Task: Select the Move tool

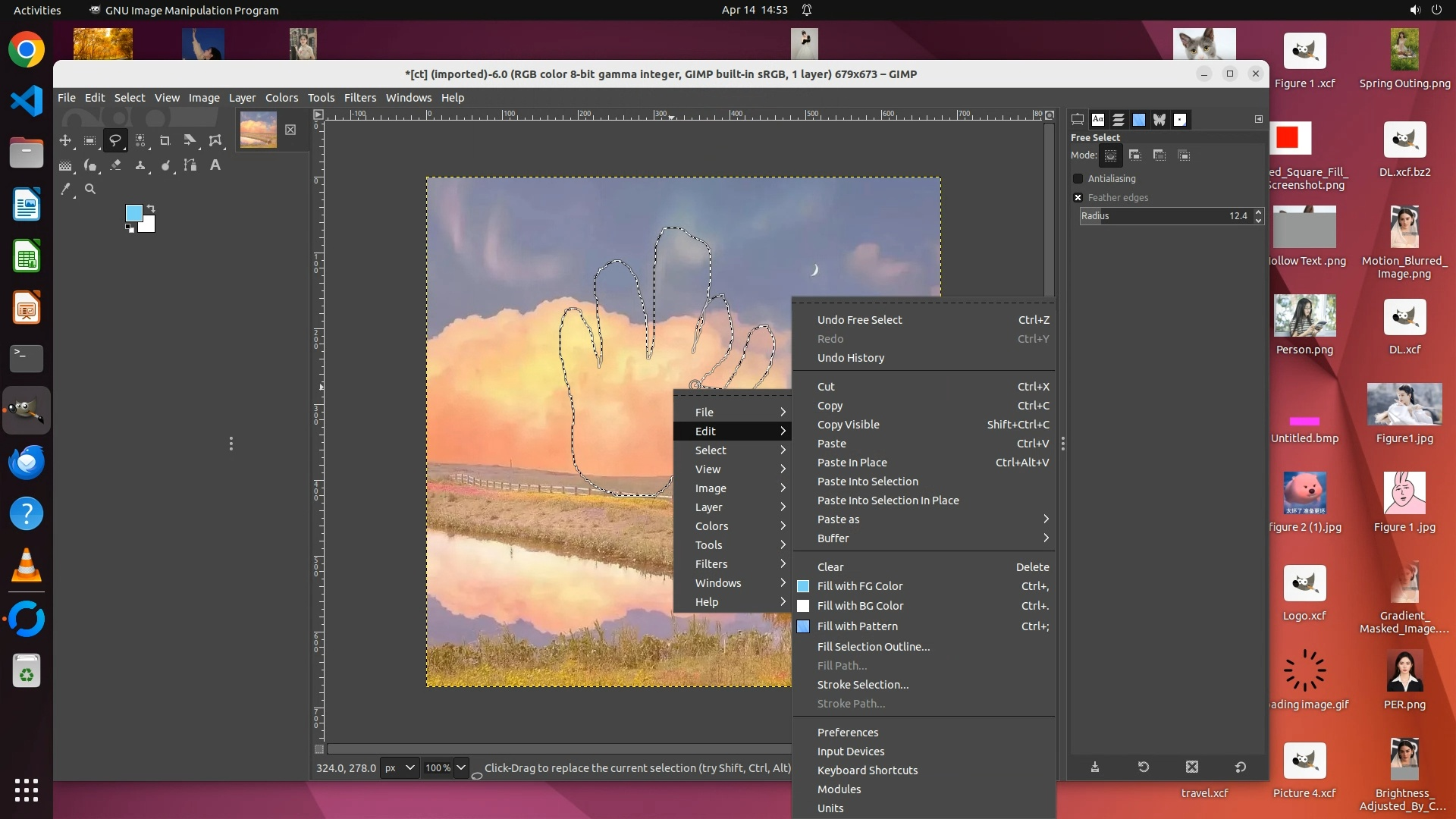Action: click(x=65, y=140)
